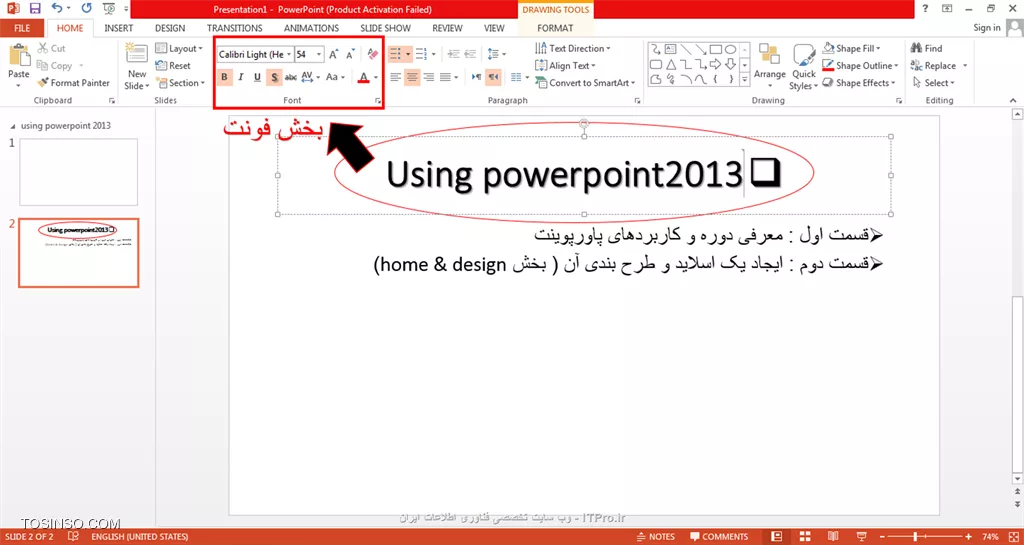
Task: Click the Find binoculars button
Action: pyautogui.click(x=926, y=48)
